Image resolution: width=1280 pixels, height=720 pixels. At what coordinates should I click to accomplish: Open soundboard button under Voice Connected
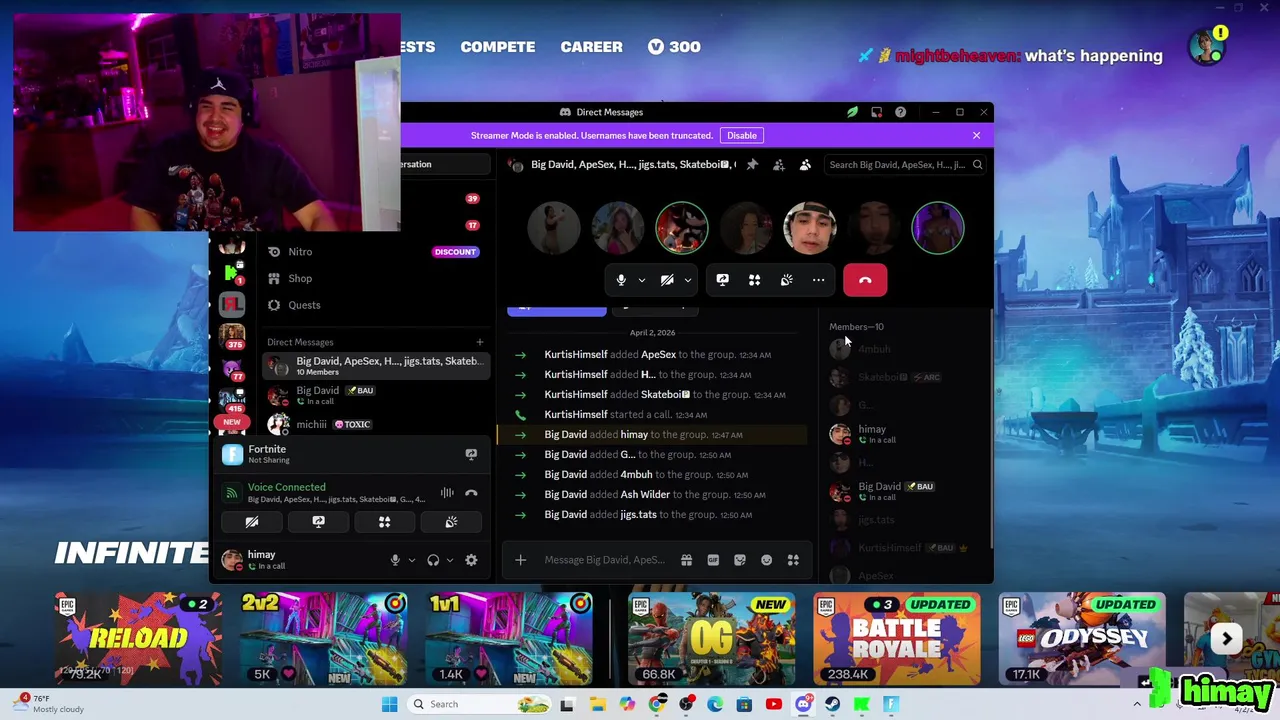pos(451,522)
